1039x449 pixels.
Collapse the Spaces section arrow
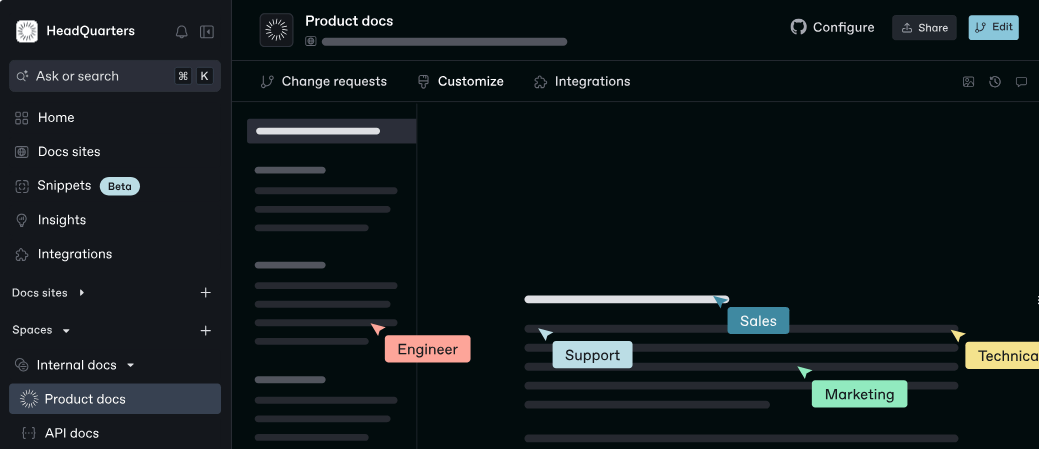point(66,330)
